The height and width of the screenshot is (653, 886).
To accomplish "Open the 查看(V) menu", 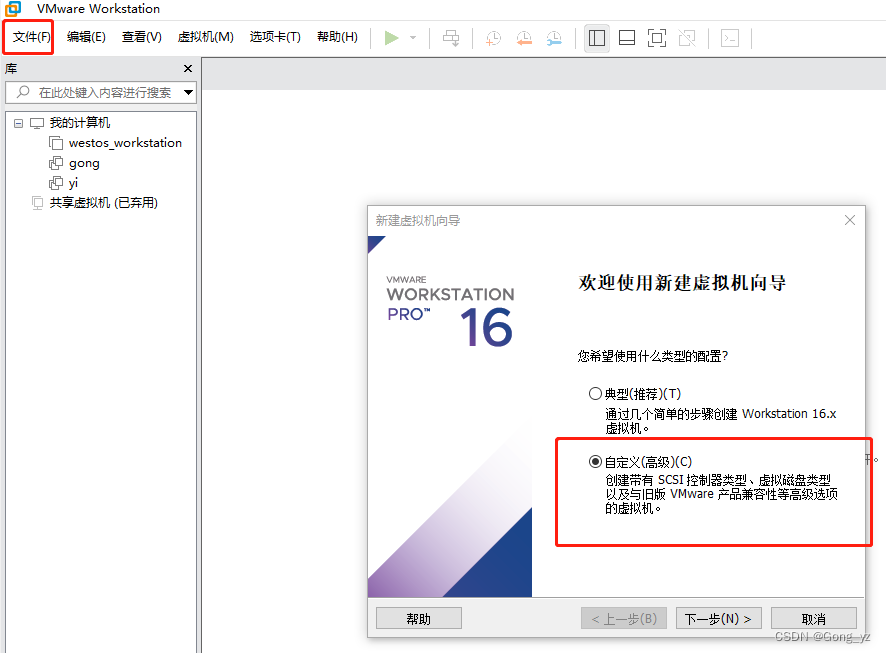I will (x=142, y=37).
